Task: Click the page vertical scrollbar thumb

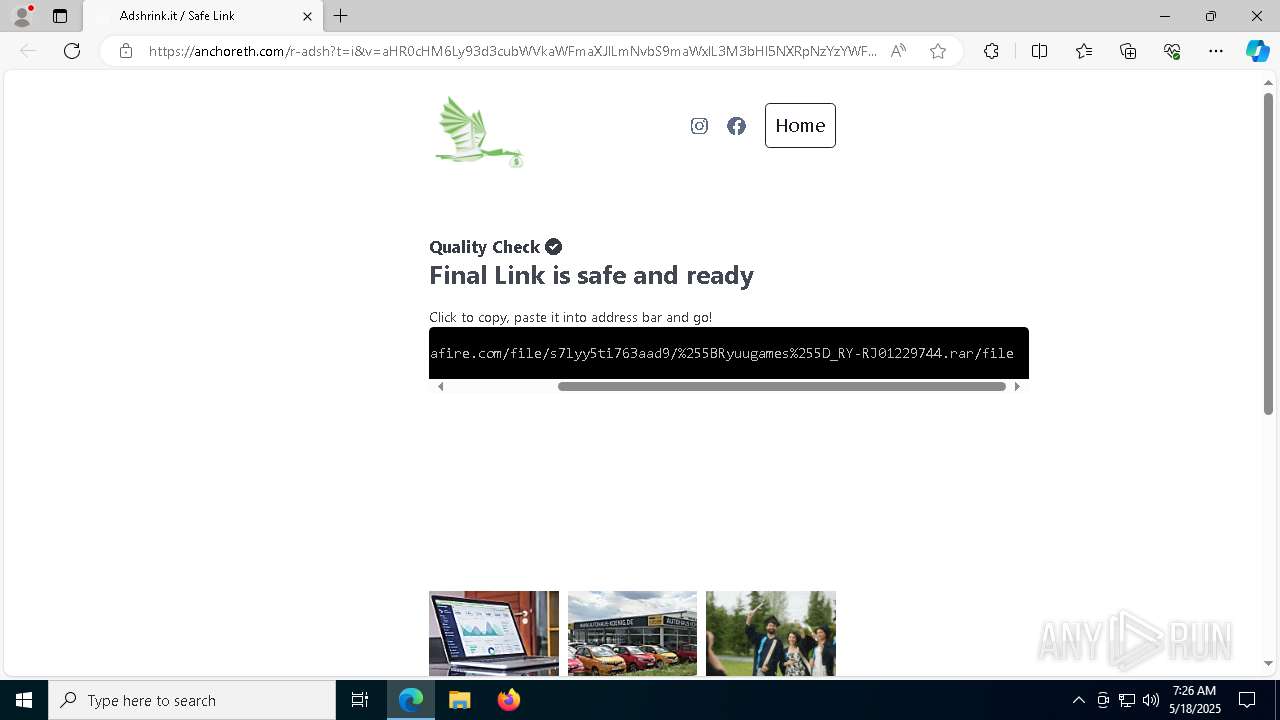Action: coord(1268,254)
